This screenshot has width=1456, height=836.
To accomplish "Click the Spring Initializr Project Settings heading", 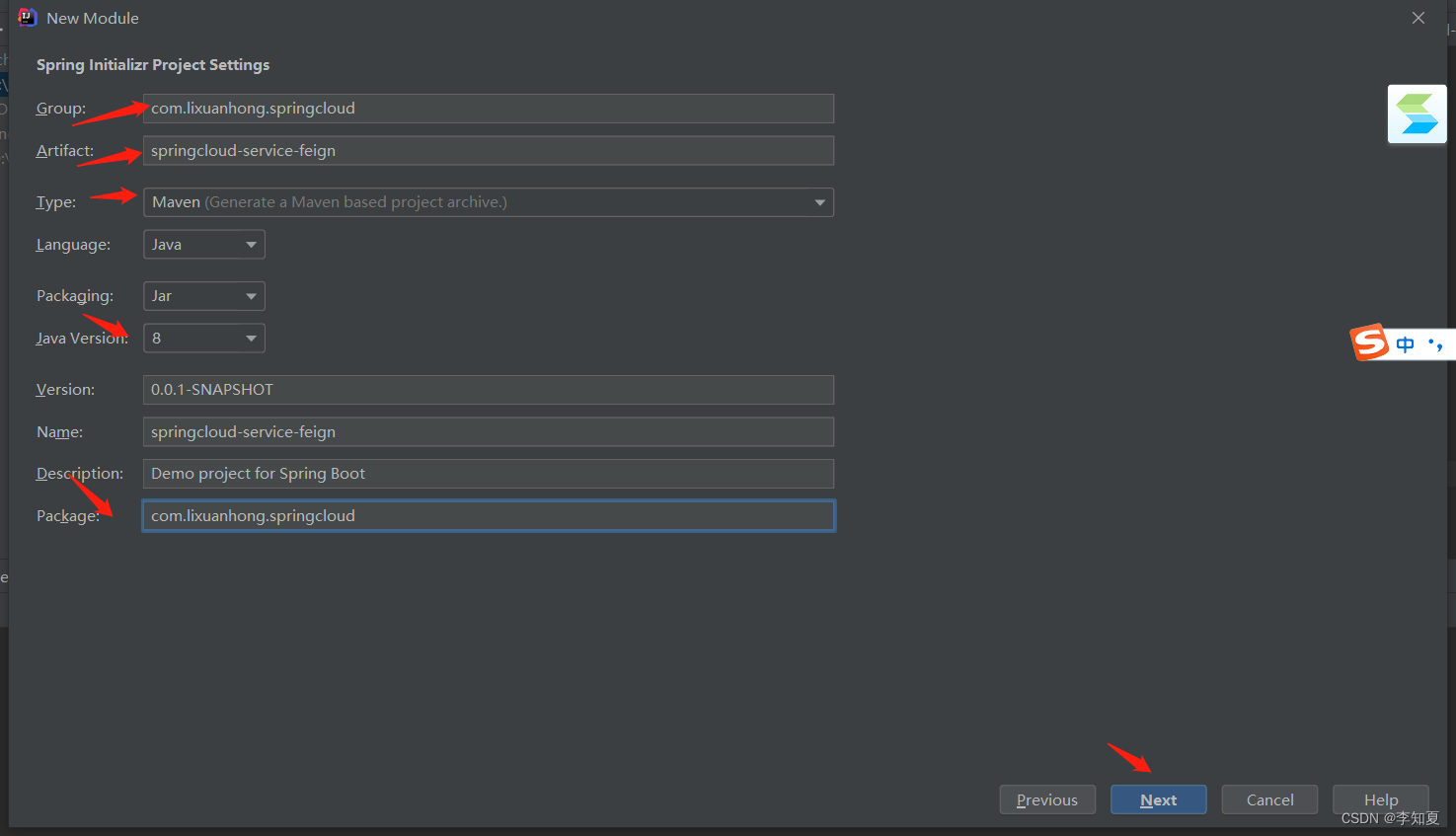I will click(x=153, y=65).
